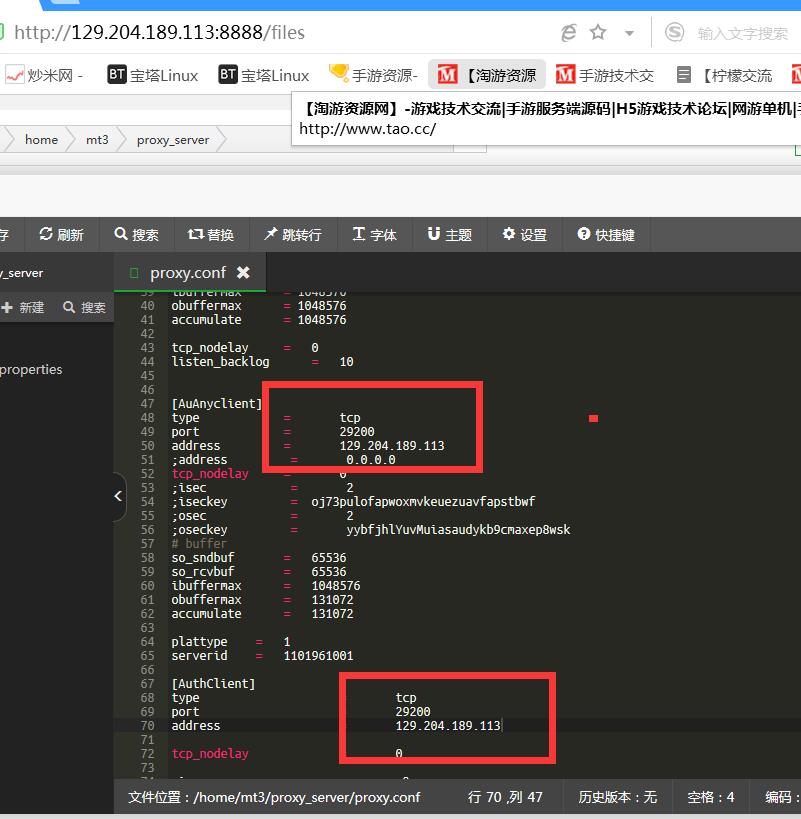Show the 快捷键 shortcuts help
801x819 pixels.
tap(606, 234)
